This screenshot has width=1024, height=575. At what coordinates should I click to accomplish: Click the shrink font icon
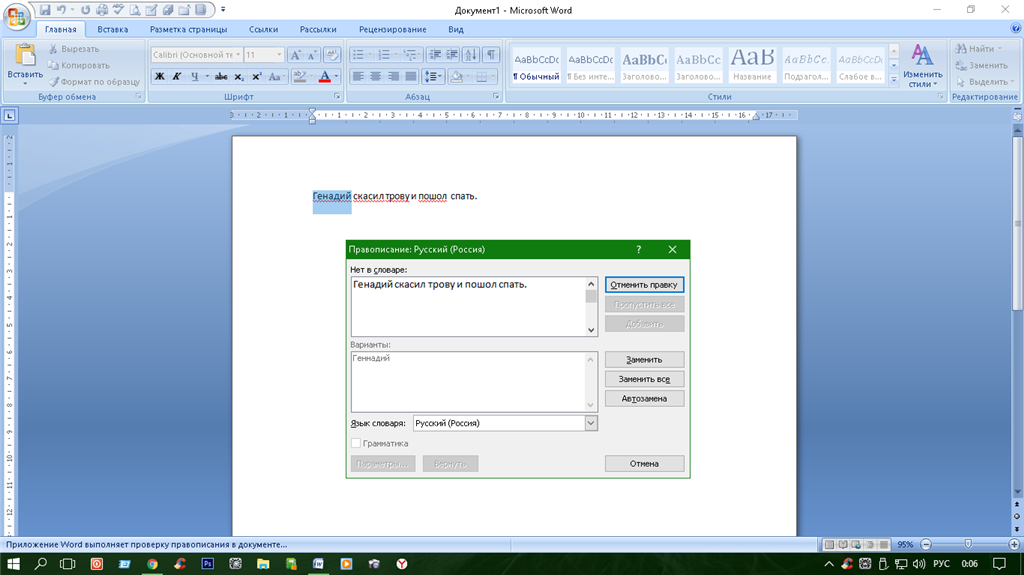(312, 55)
